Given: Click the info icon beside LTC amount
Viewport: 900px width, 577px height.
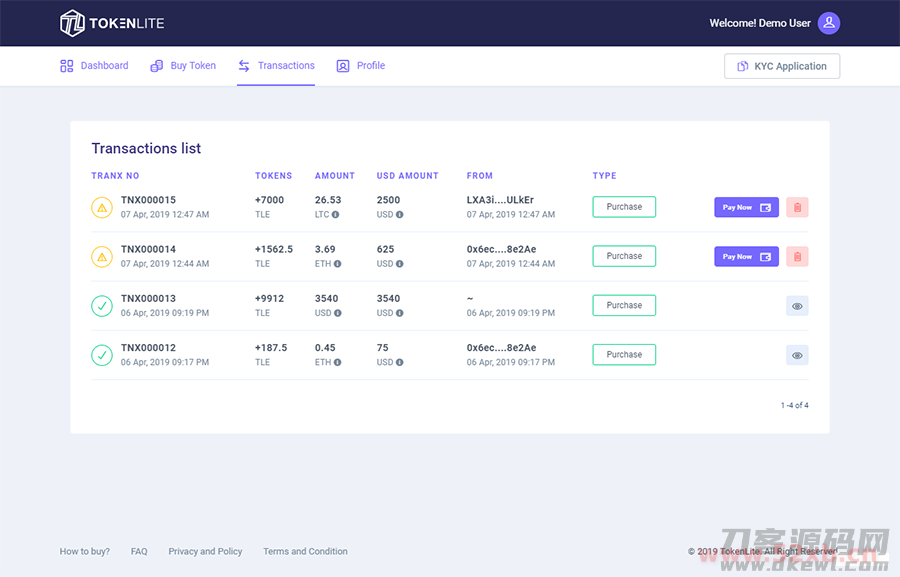Looking at the screenshot, I should pos(335,215).
